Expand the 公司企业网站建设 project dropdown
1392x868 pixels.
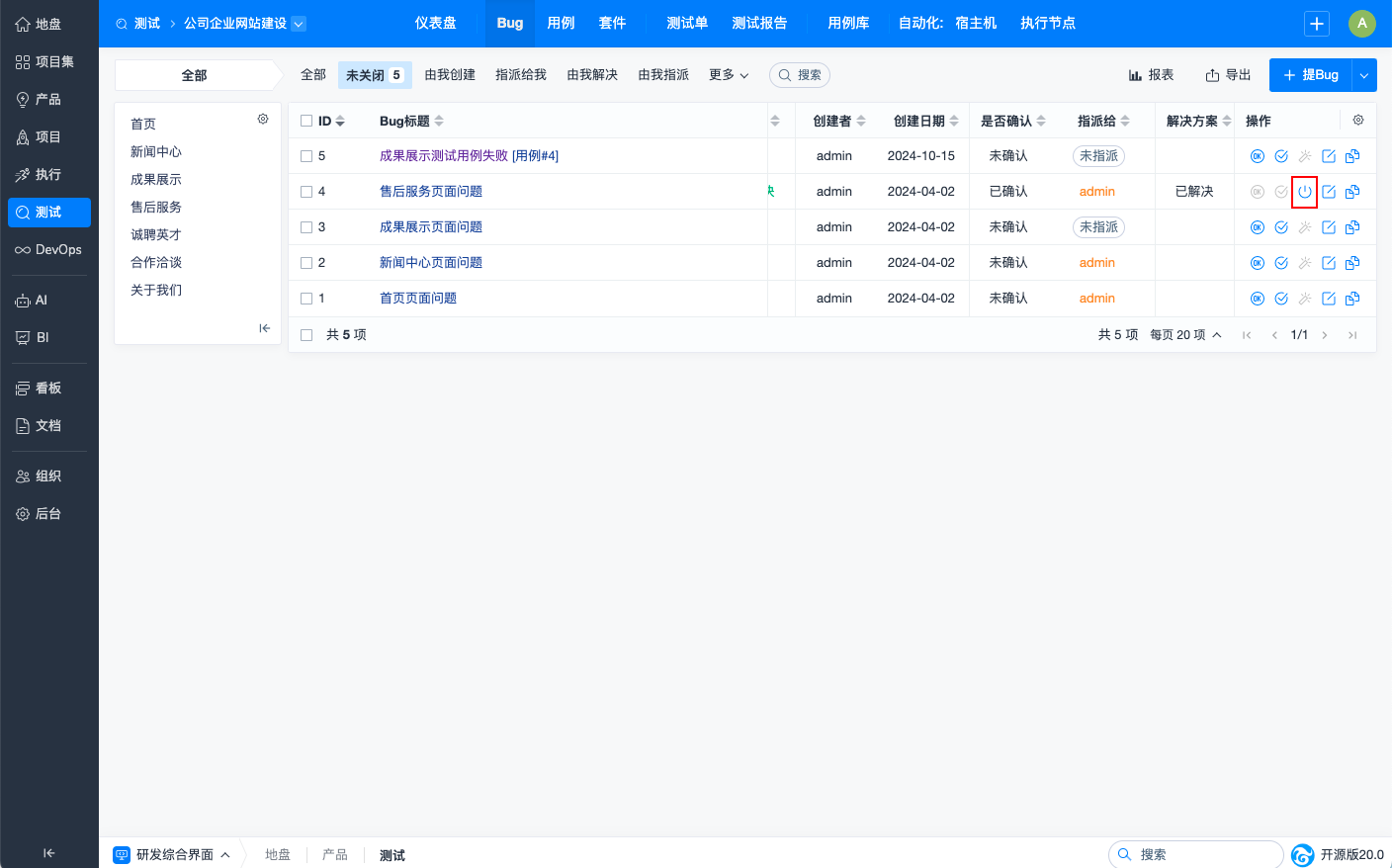tap(299, 24)
